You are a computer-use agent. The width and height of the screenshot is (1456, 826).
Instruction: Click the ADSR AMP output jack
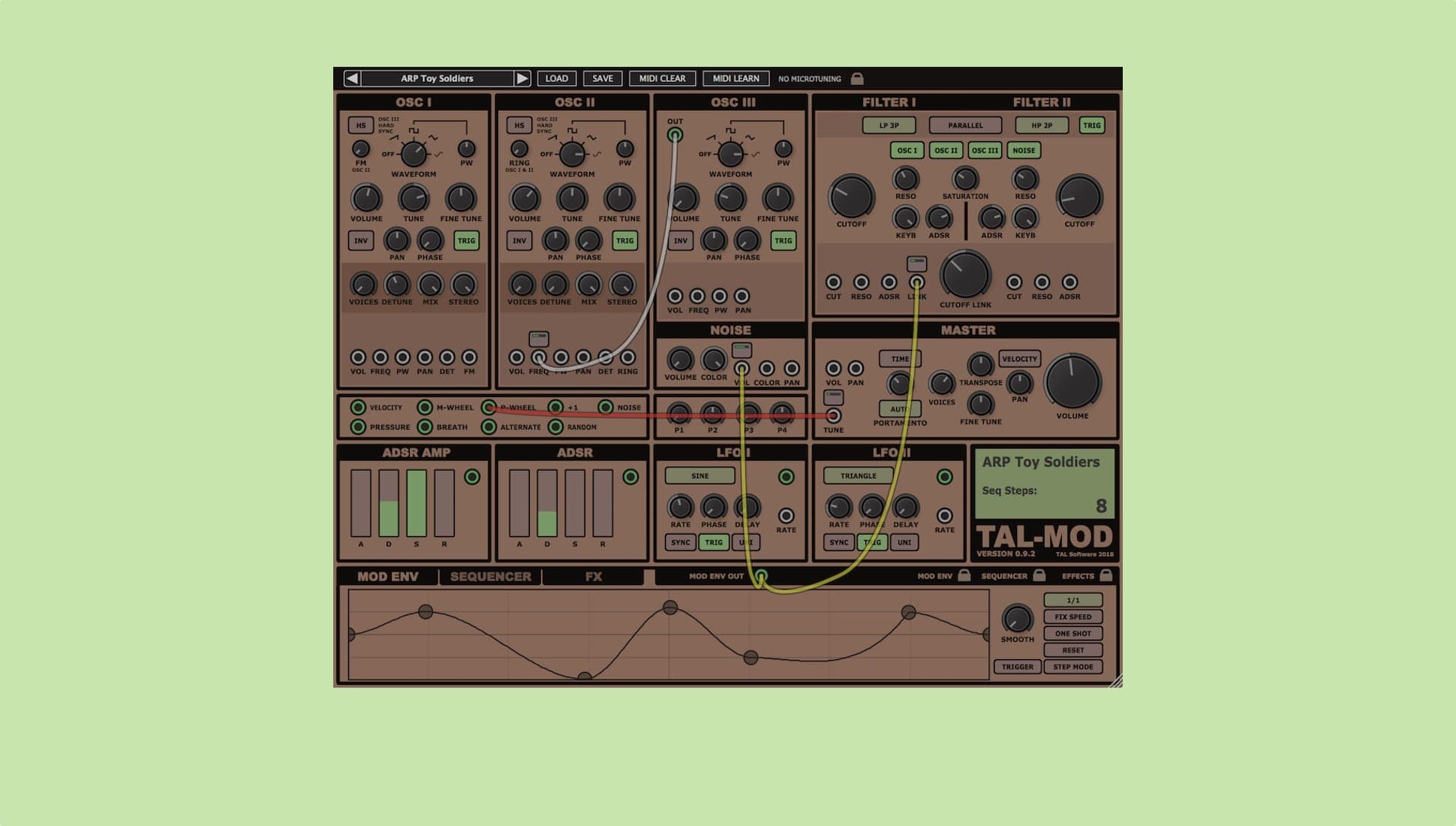click(x=472, y=477)
